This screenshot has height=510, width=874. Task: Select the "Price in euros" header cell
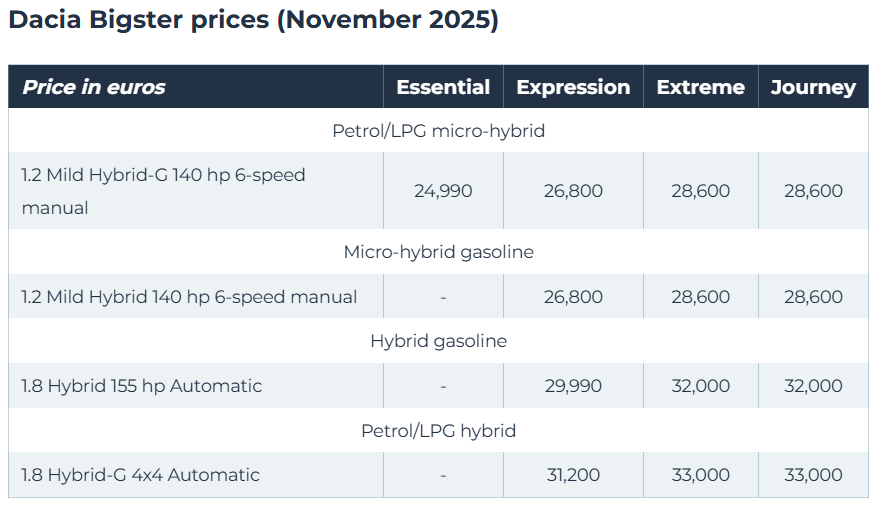pos(94,87)
